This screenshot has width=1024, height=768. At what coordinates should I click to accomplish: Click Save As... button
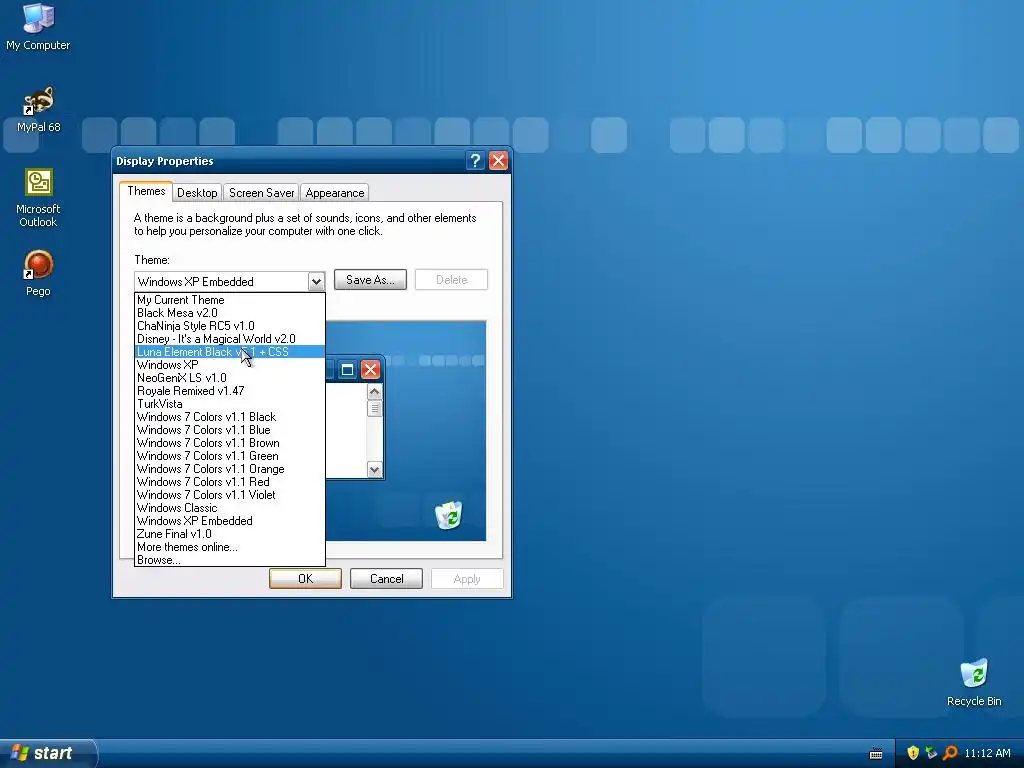370,280
